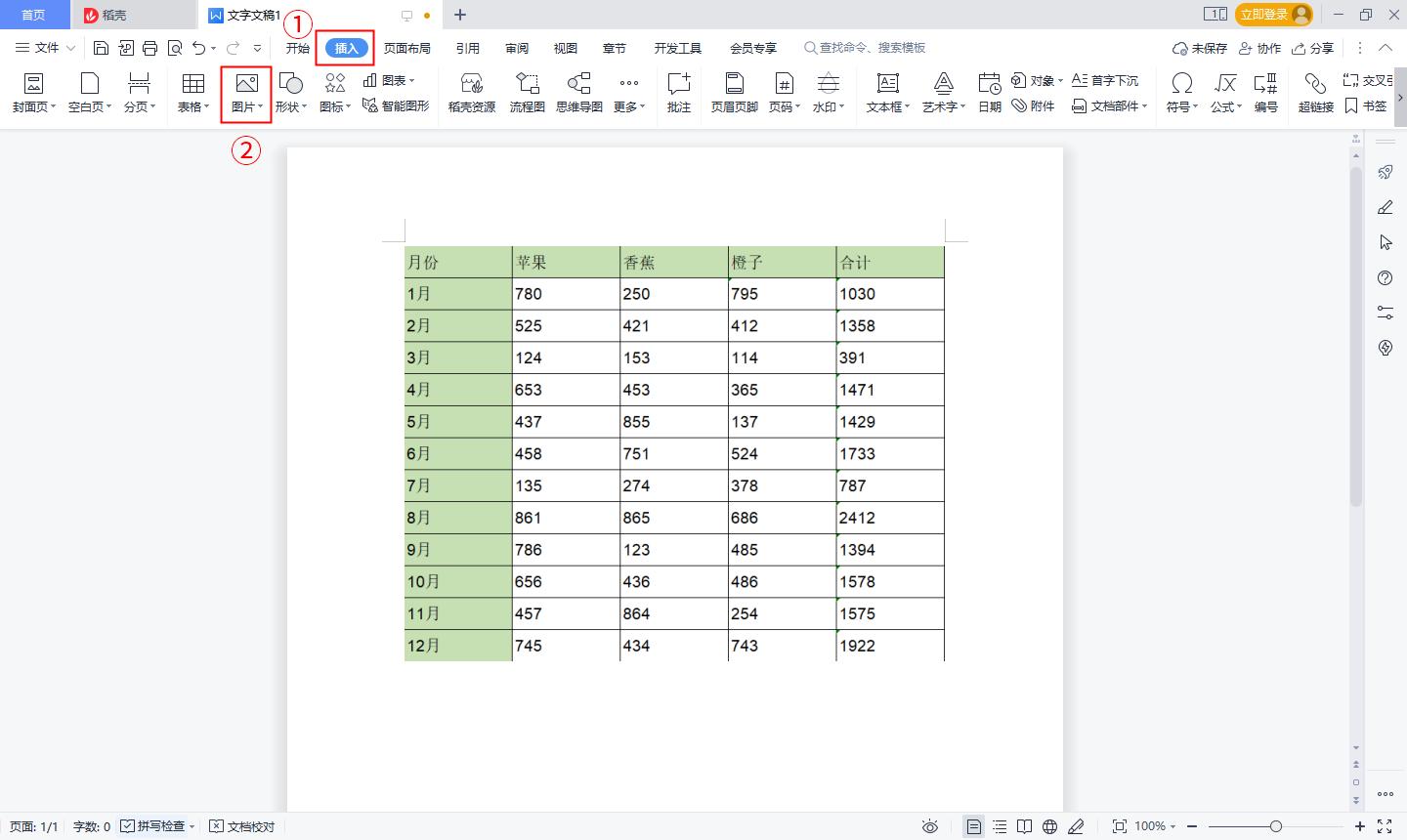Open 稻壳资源 resources
Screen dimensions: 1407x840
[472, 93]
